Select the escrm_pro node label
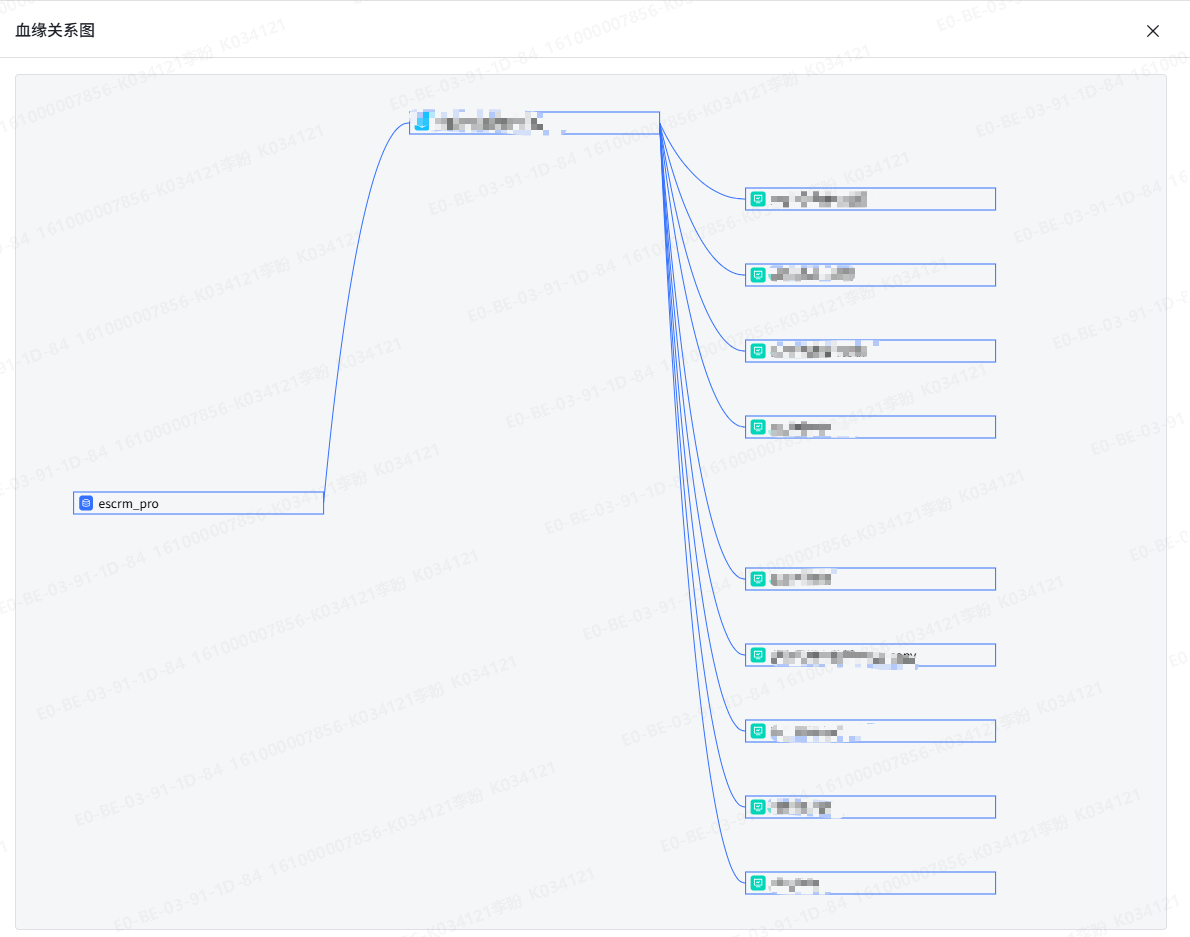 128,504
